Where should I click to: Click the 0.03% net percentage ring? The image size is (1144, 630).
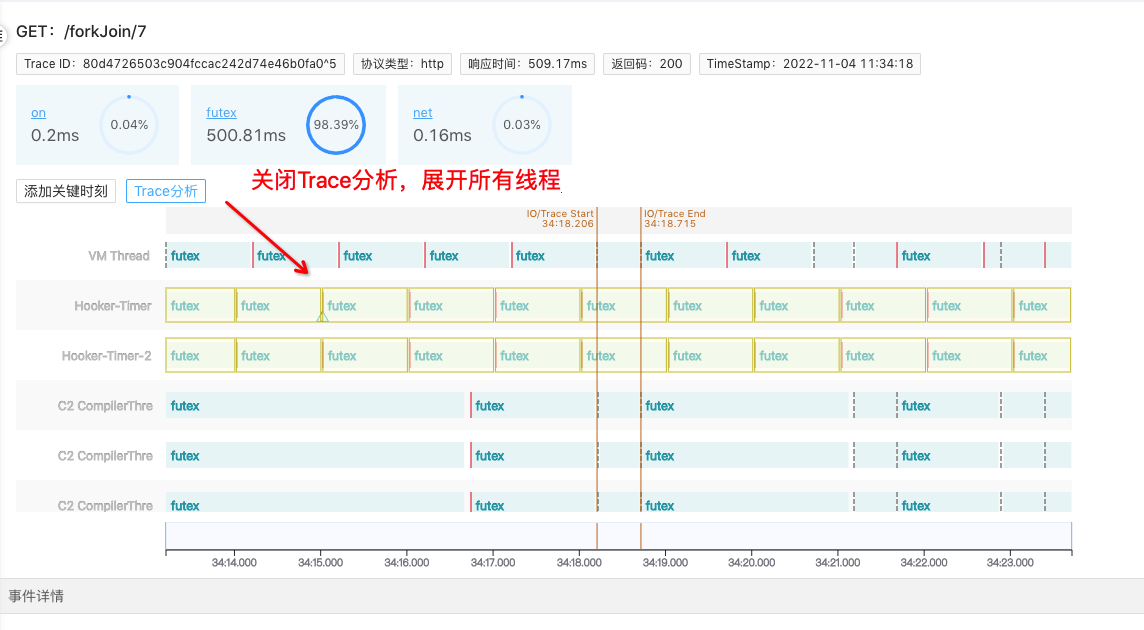(521, 126)
